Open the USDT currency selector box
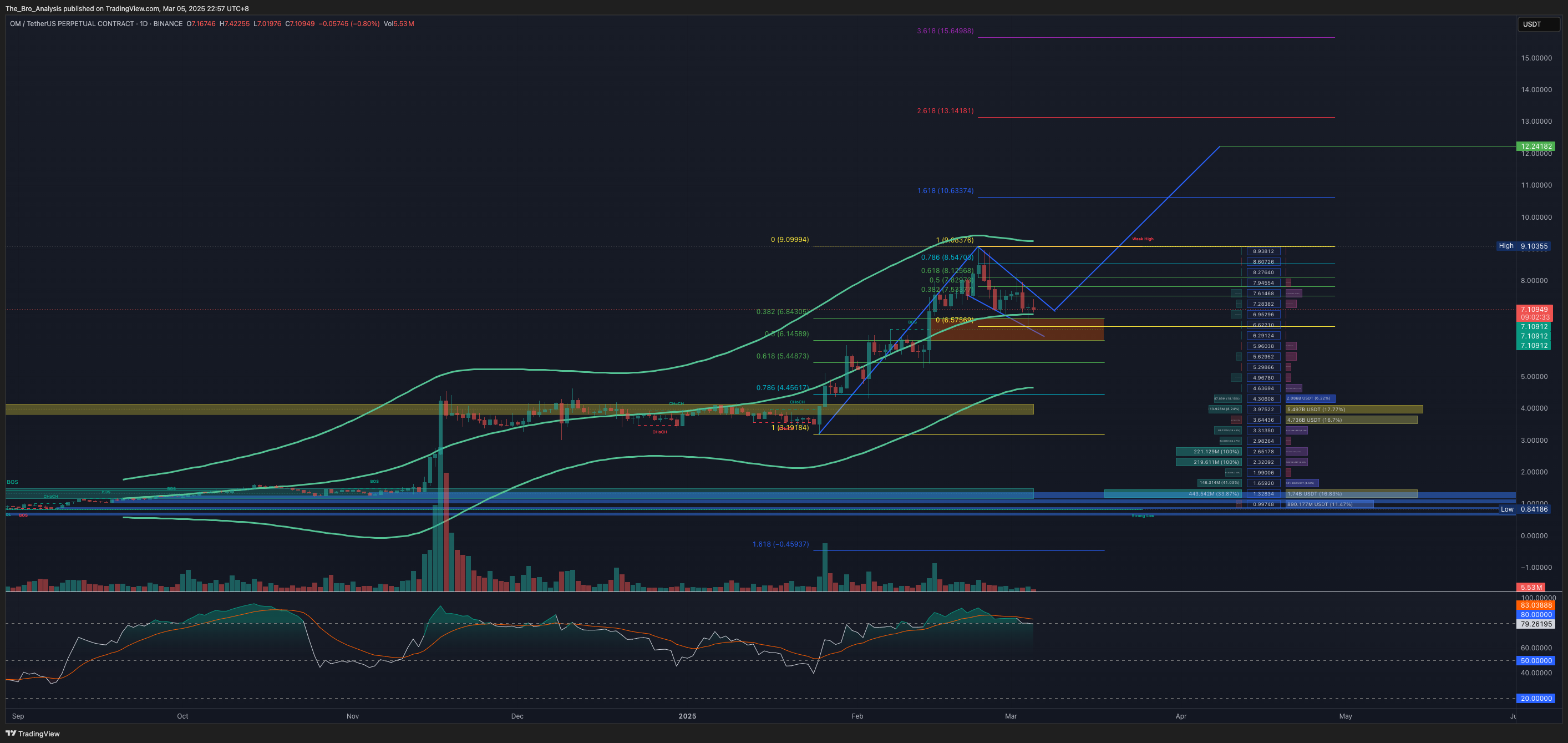This screenshot has width=1568, height=743. (1538, 24)
